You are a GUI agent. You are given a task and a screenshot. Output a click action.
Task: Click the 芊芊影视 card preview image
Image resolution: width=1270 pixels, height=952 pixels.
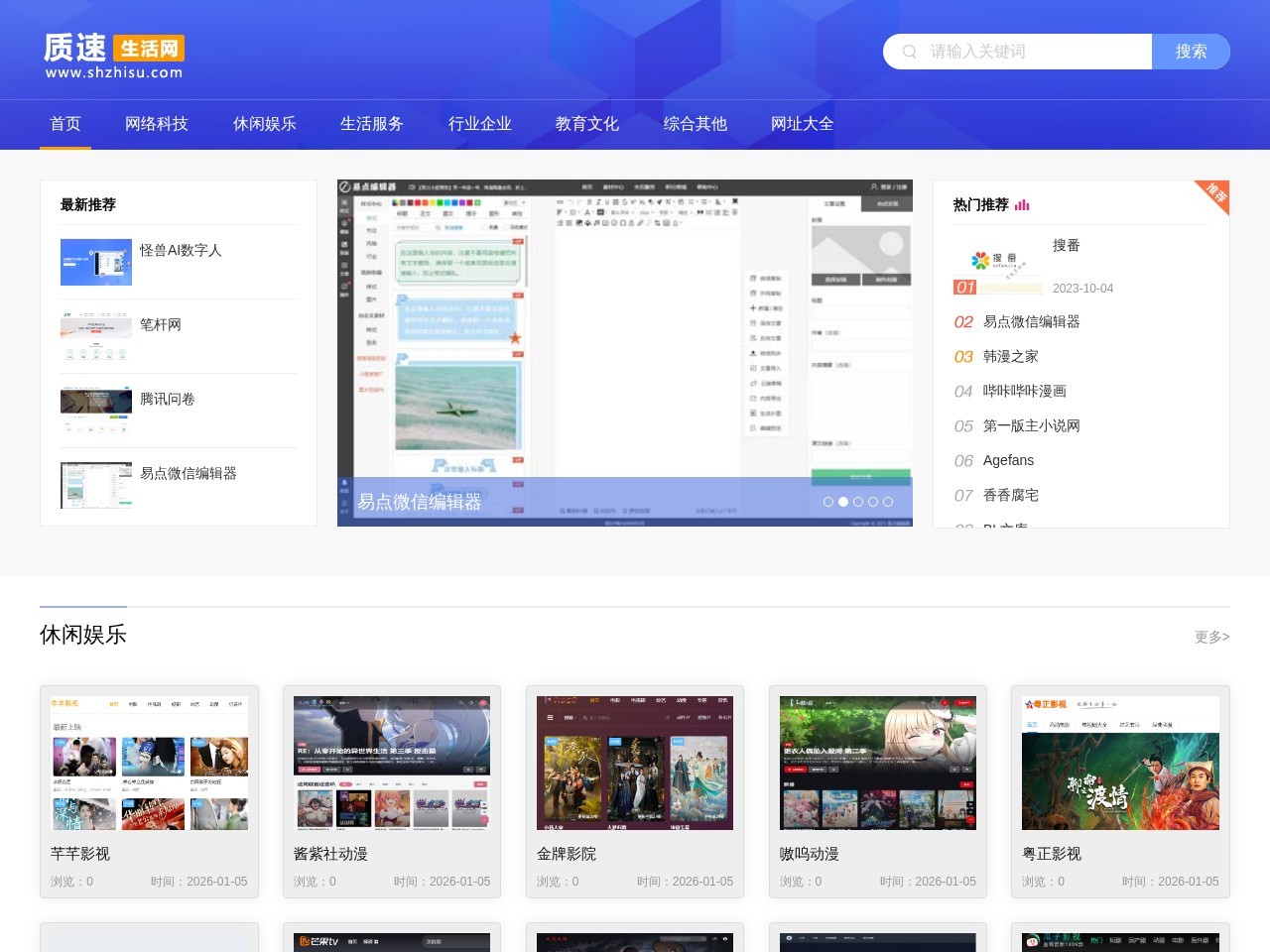coord(150,763)
